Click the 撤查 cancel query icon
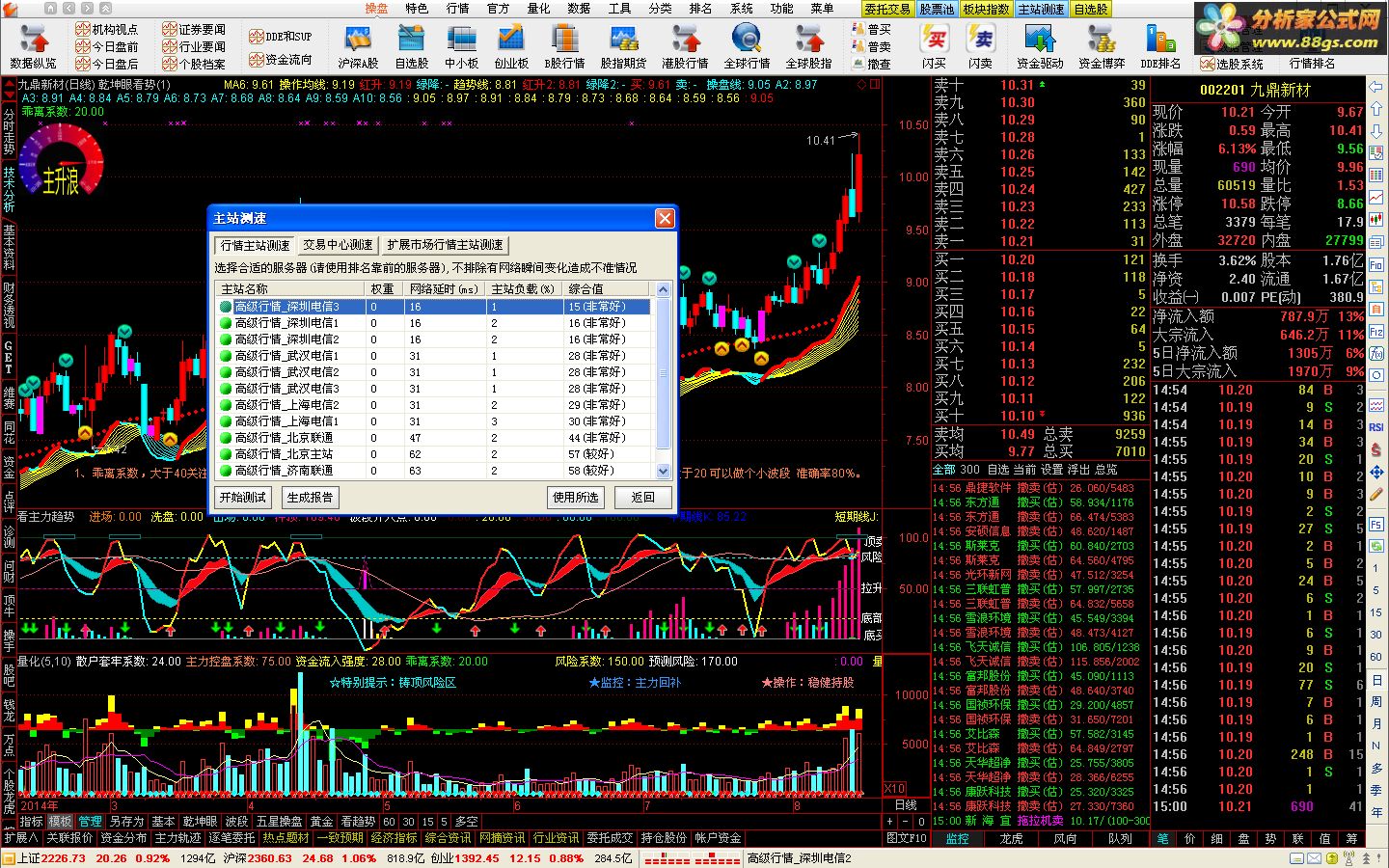The image size is (1389, 868). (x=872, y=64)
